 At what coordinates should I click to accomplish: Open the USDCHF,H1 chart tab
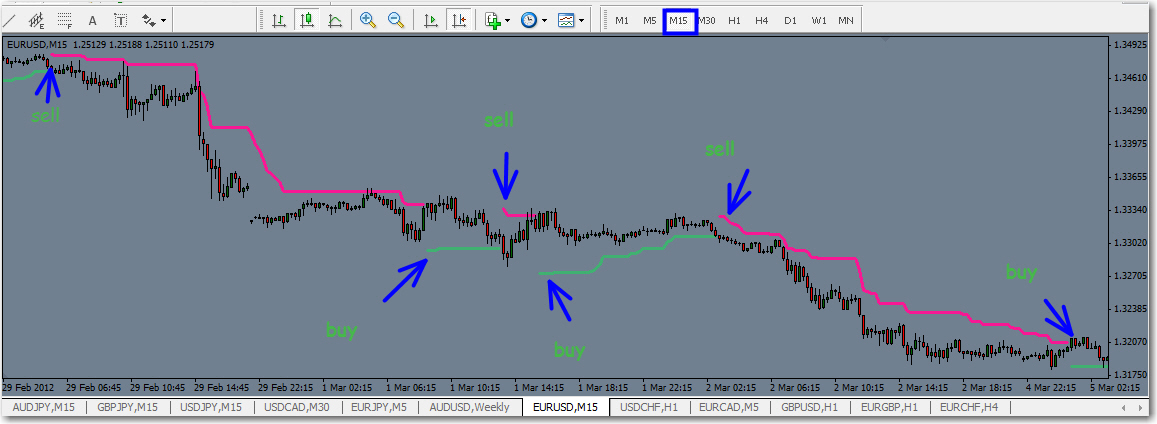[650, 406]
